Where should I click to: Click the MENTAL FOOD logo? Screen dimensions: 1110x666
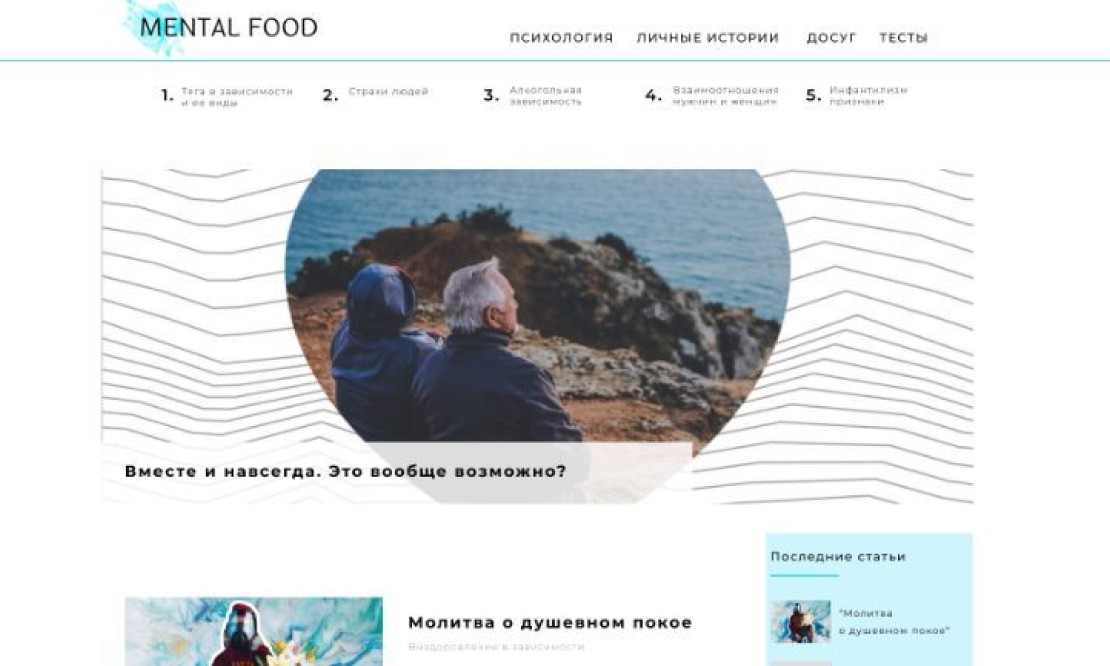pos(221,28)
